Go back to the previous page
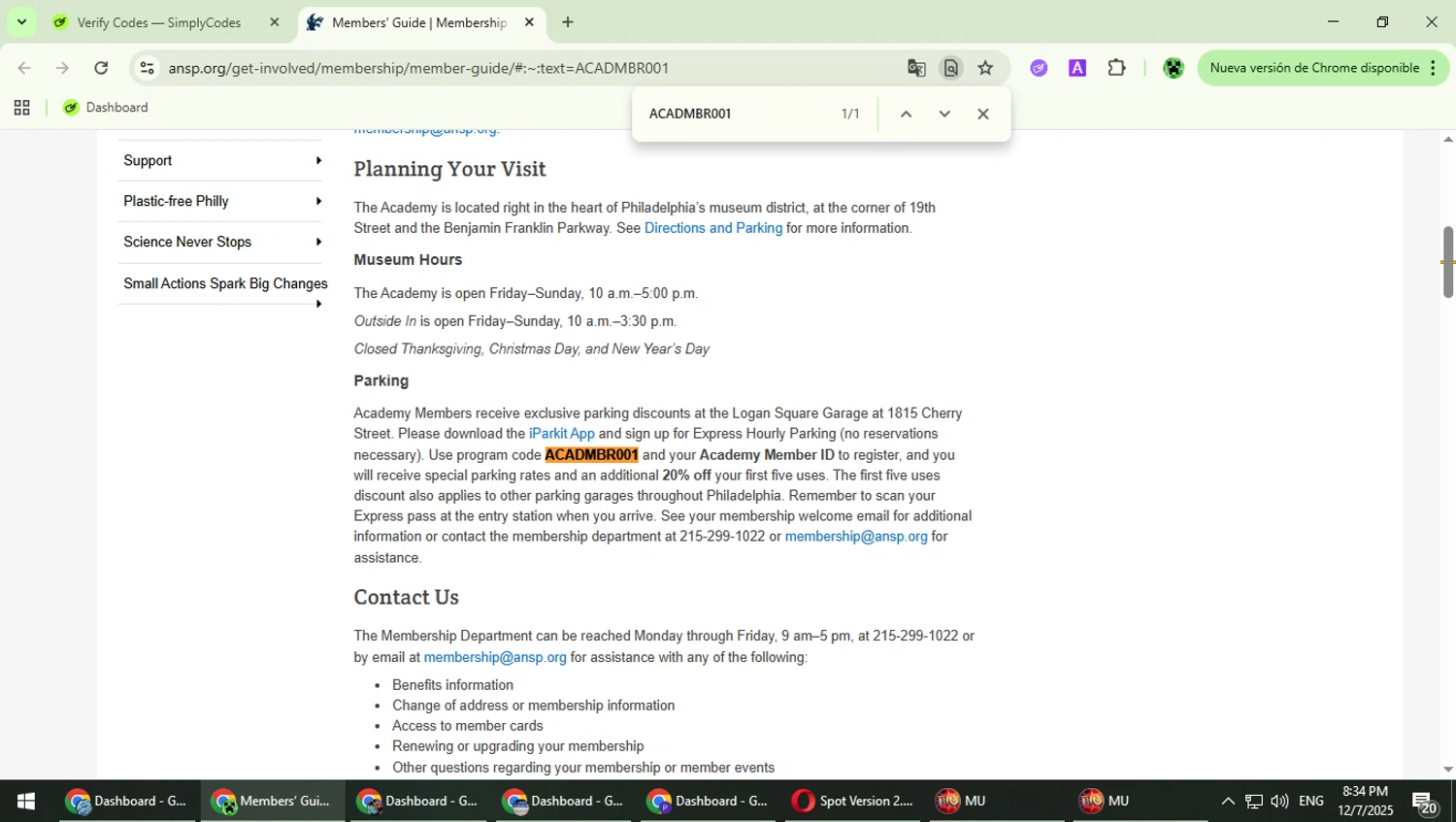The width and height of the screenshot is (1456, 822). [x=24, y=68]
